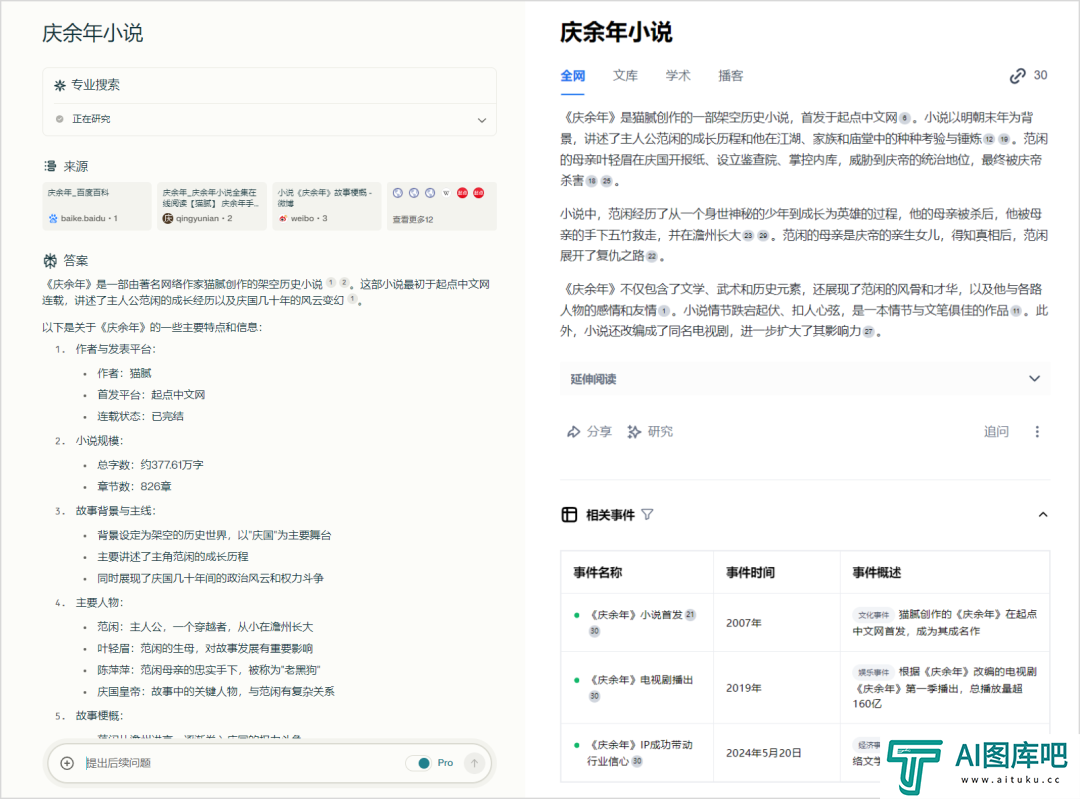
Task: Switch to the 文库 tab
Action: (x=625, y=76)
